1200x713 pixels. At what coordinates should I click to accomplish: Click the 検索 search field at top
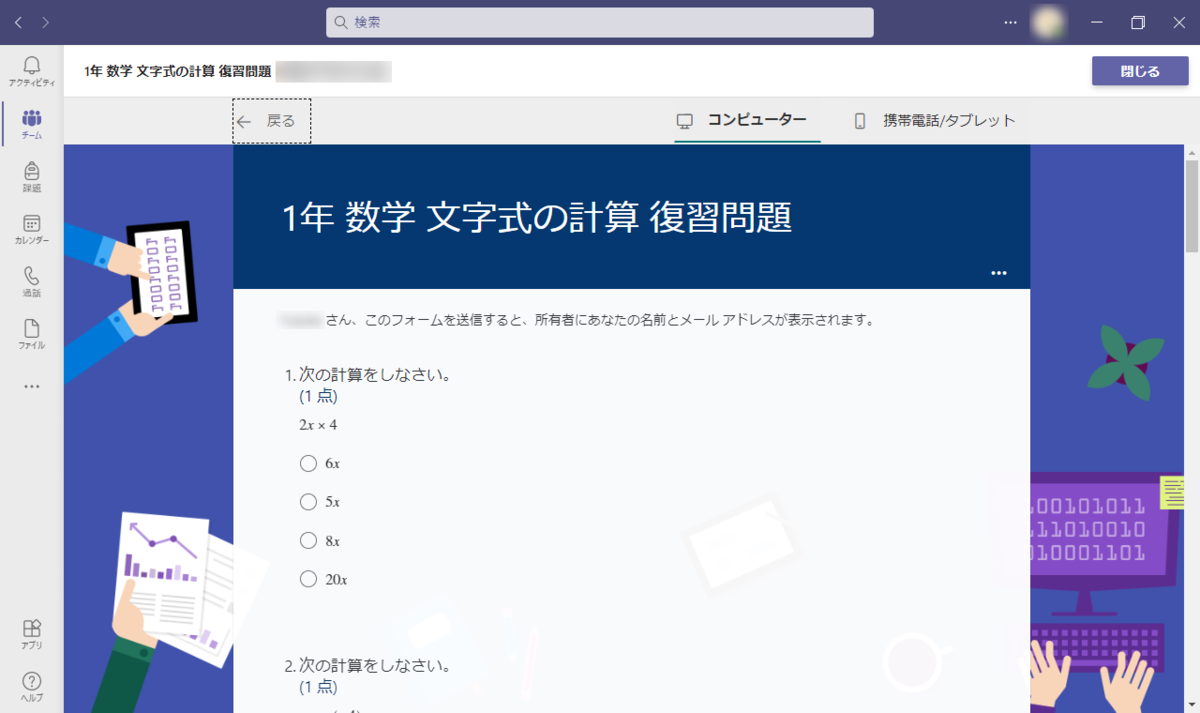pos(600,22)
